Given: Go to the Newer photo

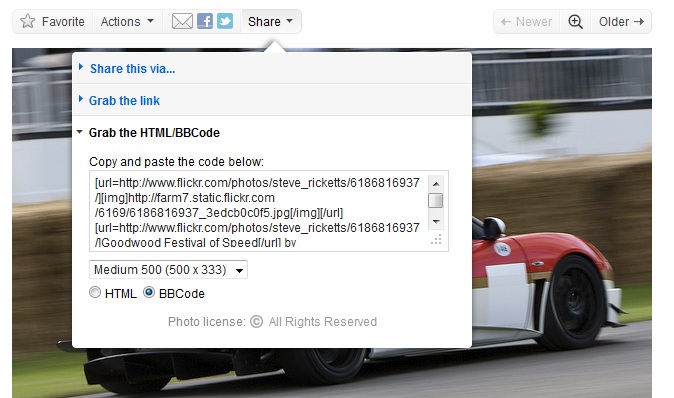Looking at the screenshot, I should (527, 21).
